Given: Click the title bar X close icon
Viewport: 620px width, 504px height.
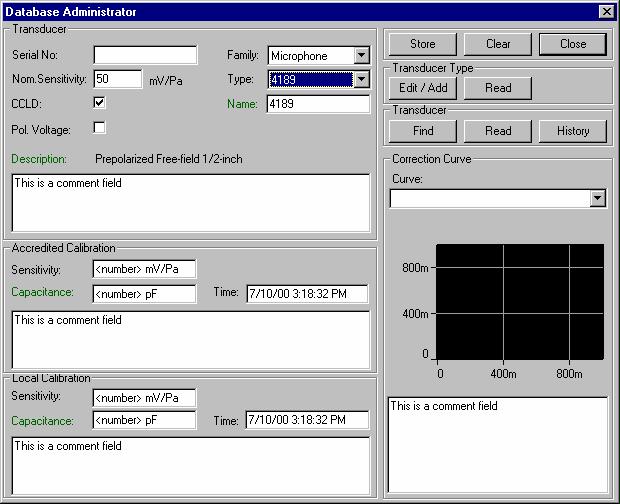Looking at the screenshot, I should pyautogui.click(x=606, y=12).
